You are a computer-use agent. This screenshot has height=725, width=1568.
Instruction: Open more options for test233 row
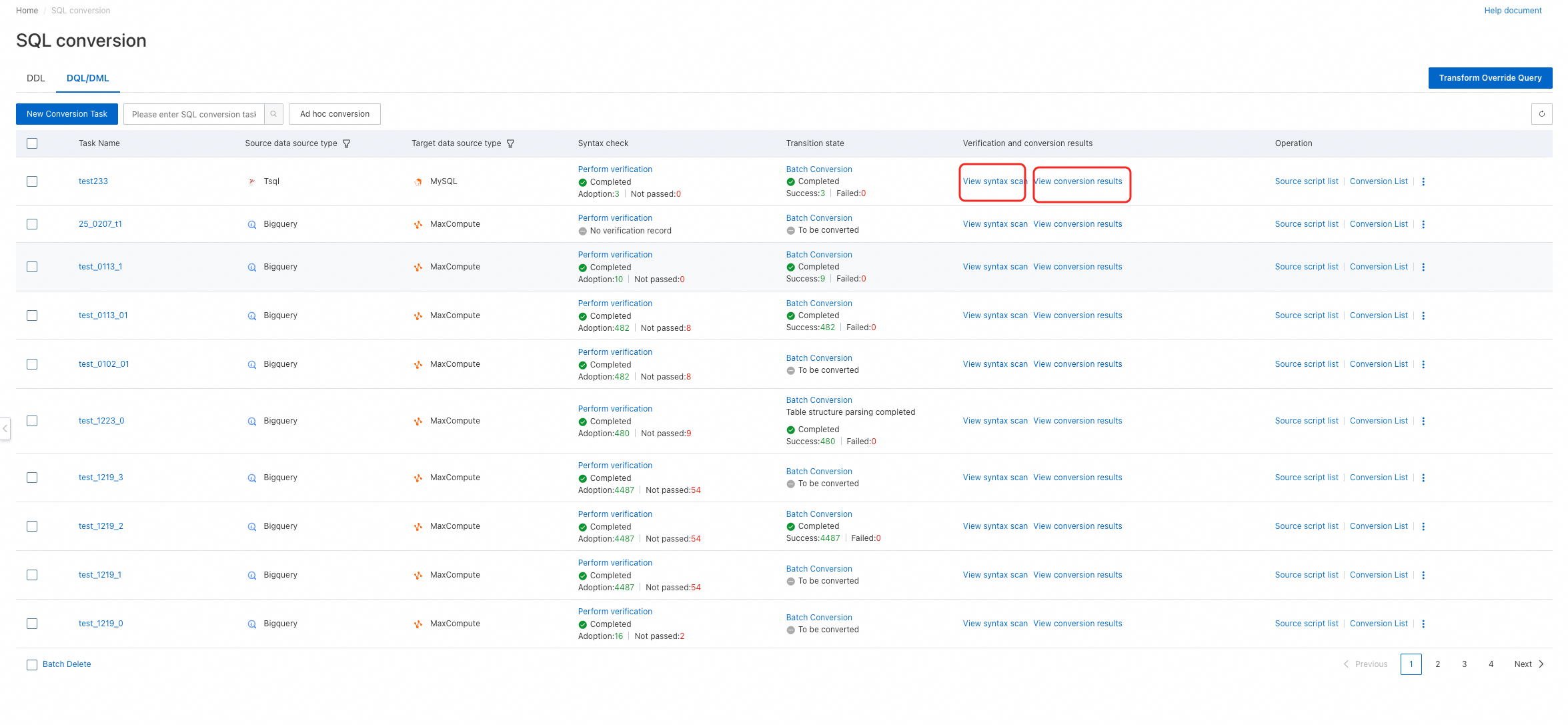(1423, 181)
